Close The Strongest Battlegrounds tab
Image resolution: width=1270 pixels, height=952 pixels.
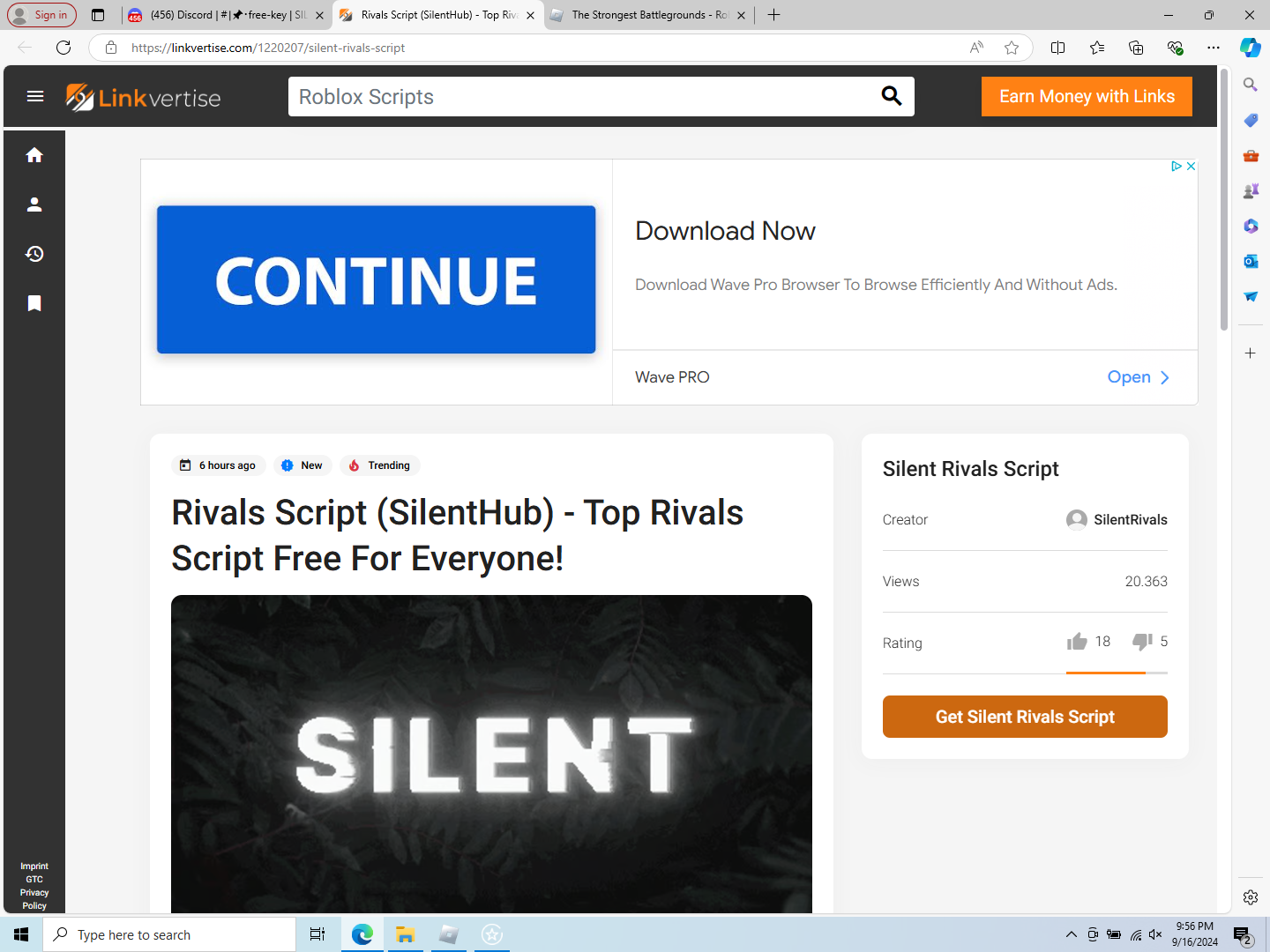click(741, 15)
